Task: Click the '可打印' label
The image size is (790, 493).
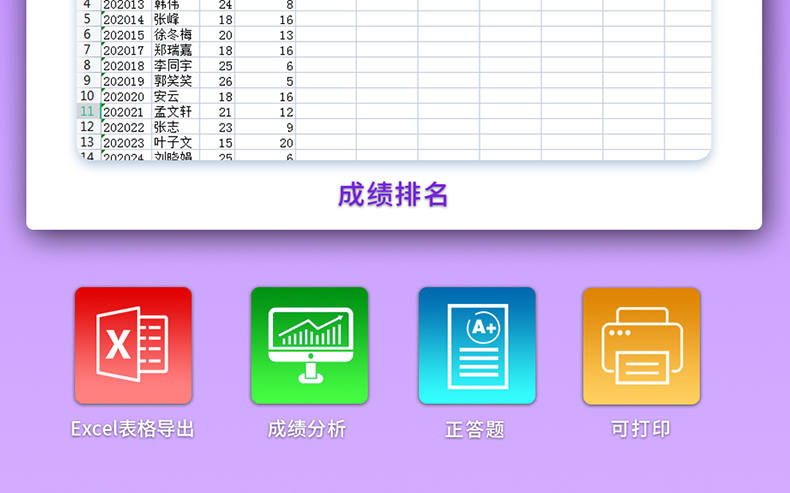Action: [x=641, y=429]
